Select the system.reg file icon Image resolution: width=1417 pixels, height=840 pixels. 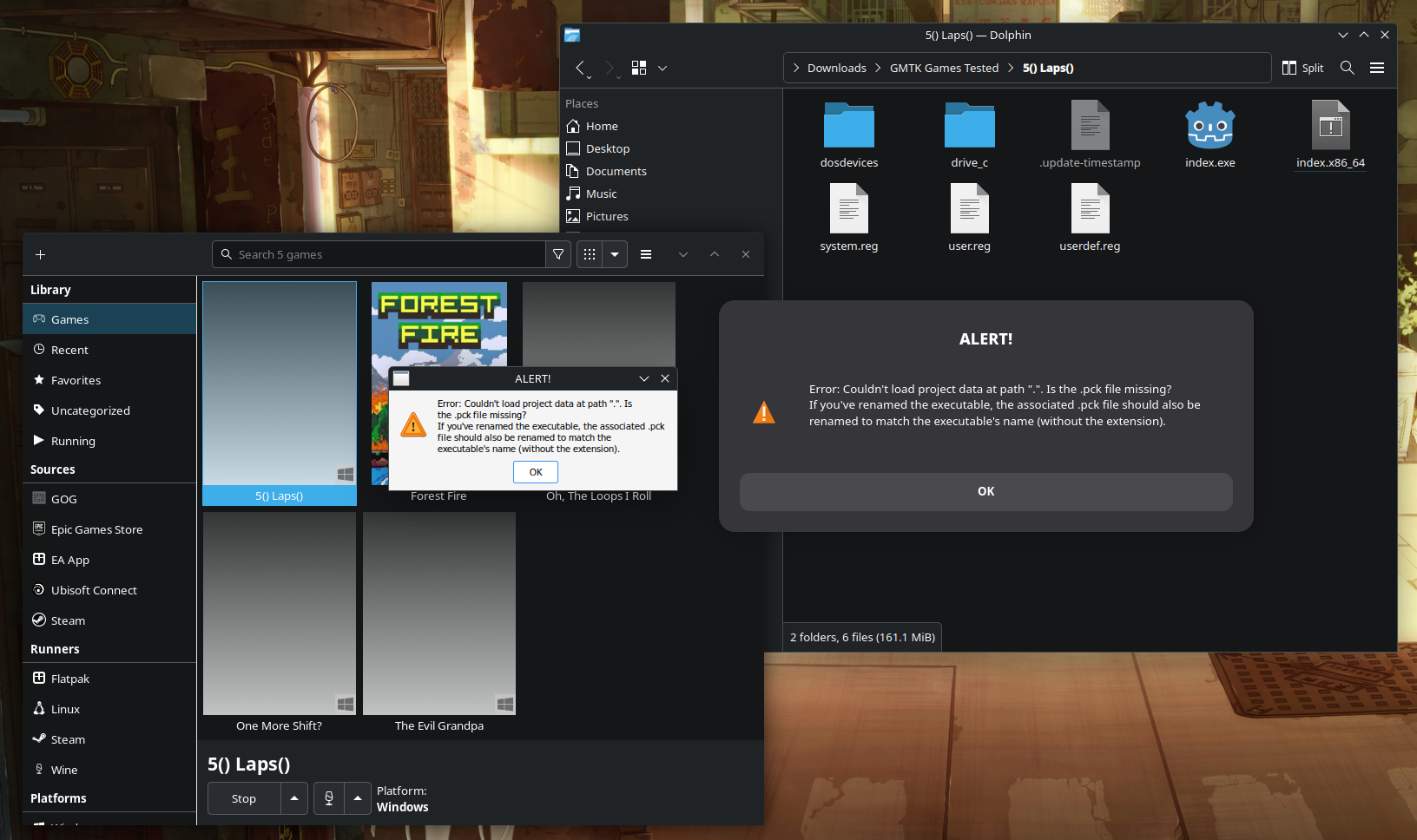click(x=849, y=208)
